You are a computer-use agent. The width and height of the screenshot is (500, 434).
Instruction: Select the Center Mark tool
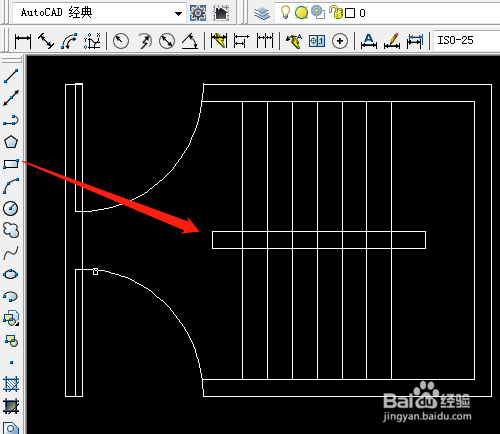(x=340, y=41)
